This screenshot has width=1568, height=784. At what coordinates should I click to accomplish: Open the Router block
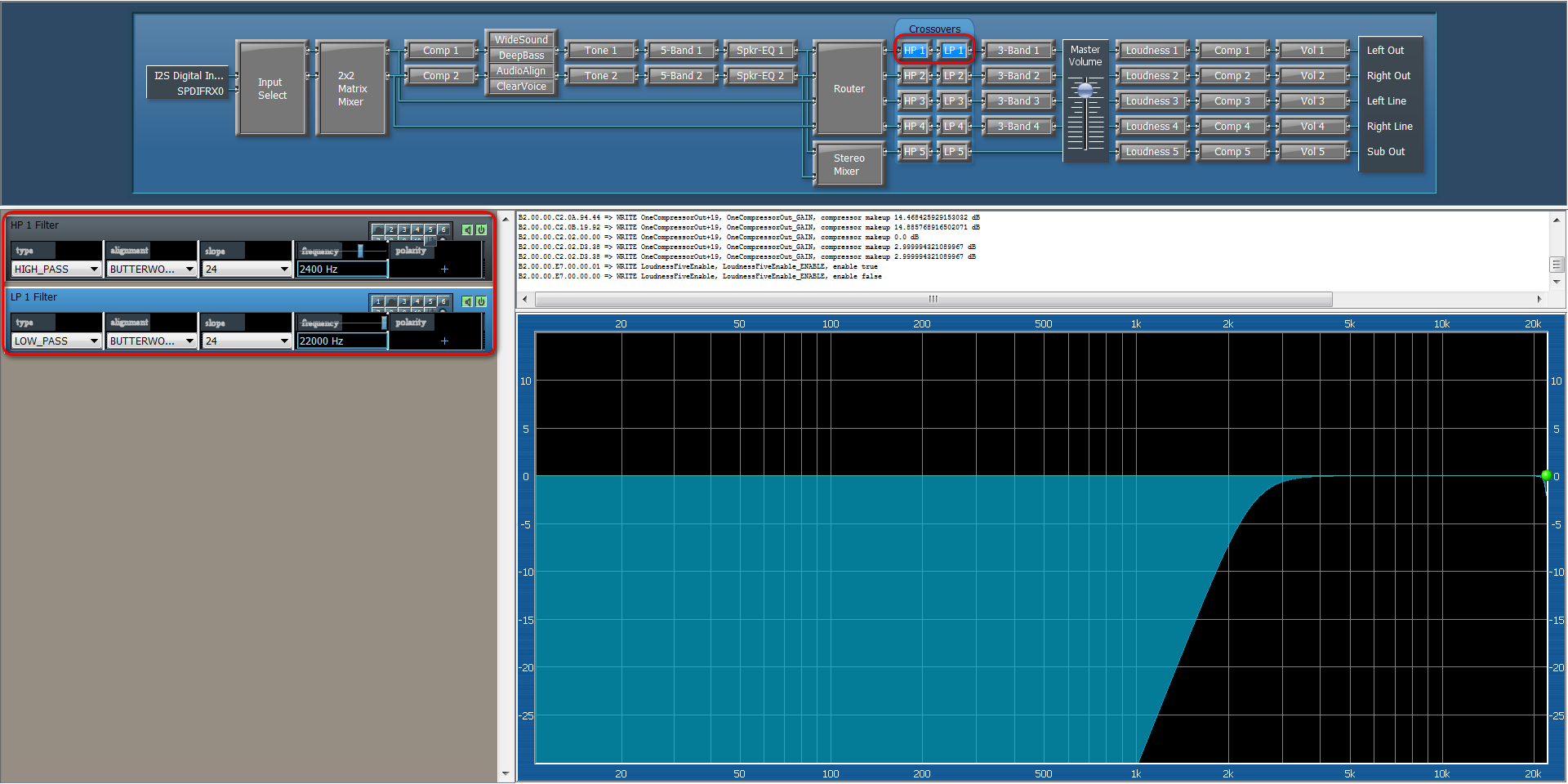(x=849, y=88)
